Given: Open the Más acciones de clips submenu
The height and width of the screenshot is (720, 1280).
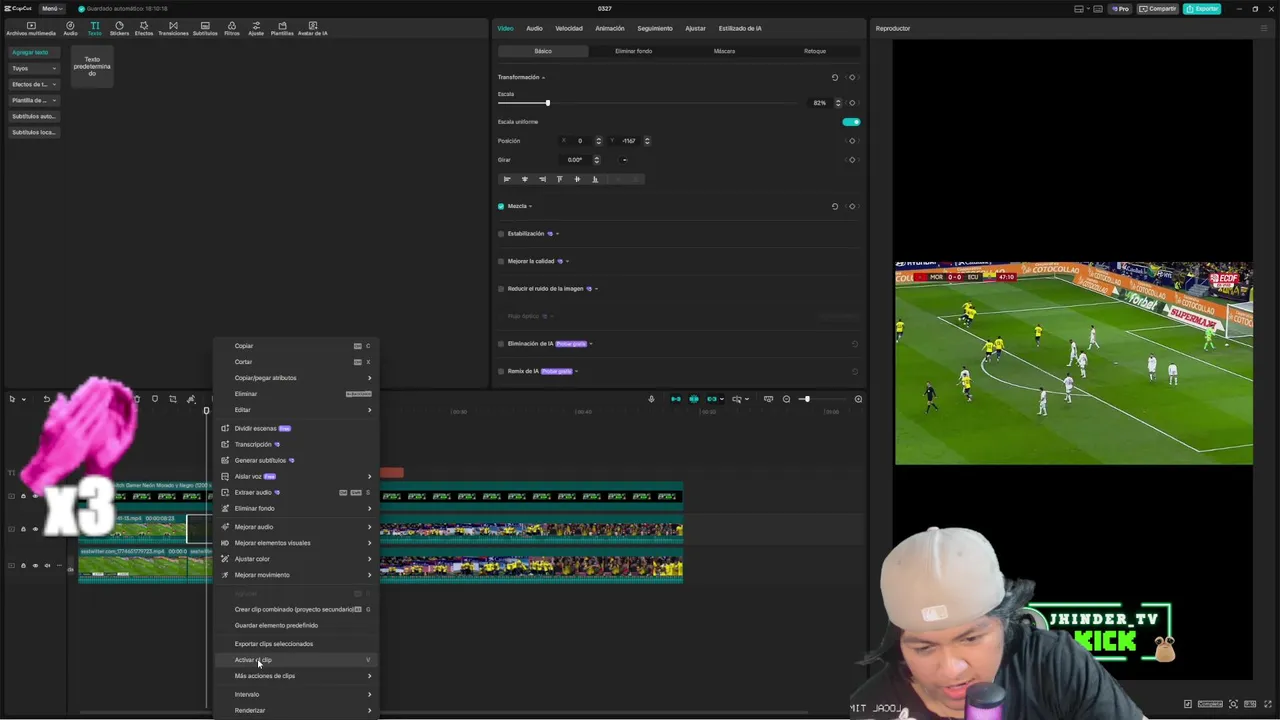Looking at the screenshot, I should [x=297, y=676].
